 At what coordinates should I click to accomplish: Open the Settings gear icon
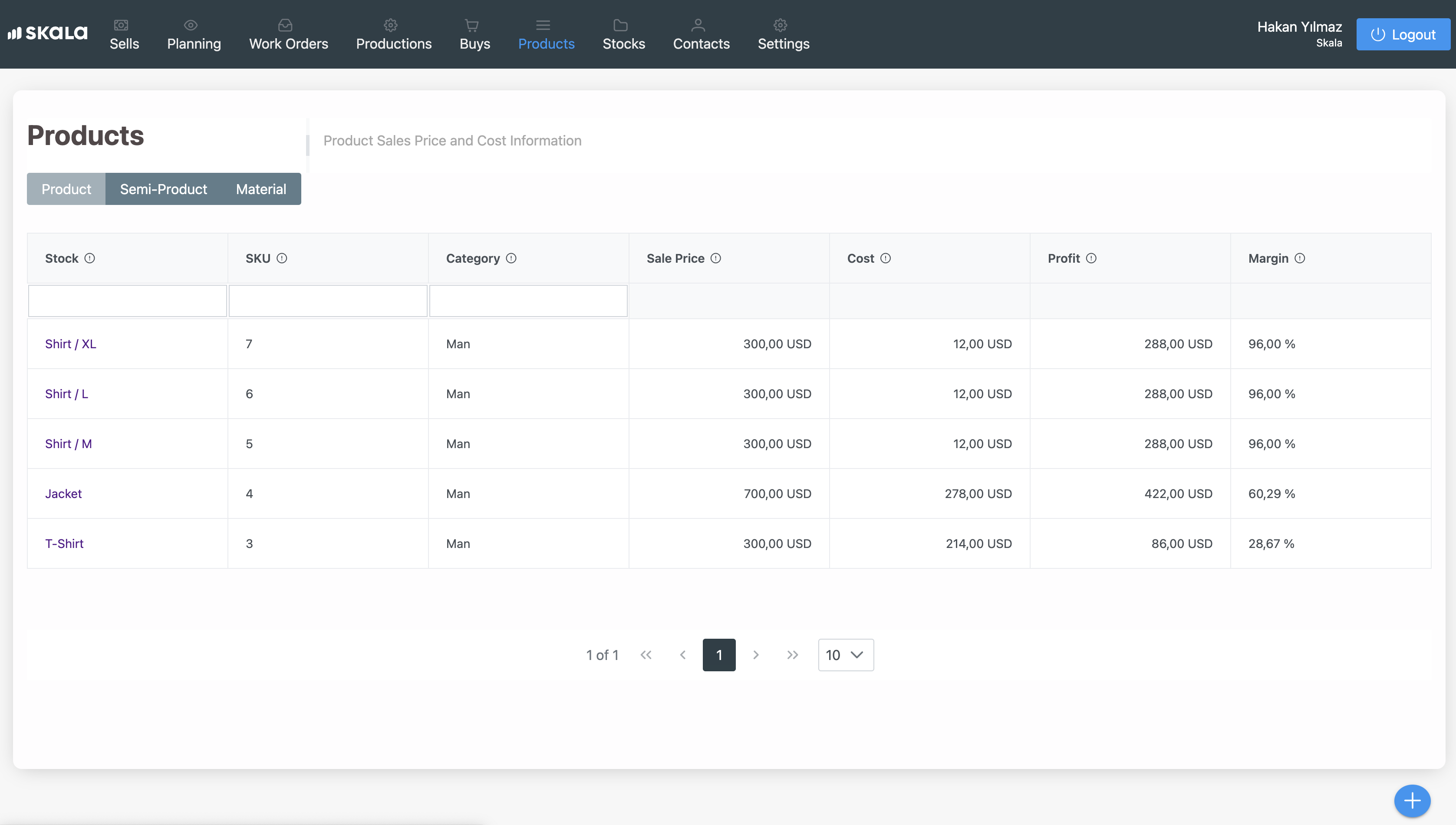tap(780, 25)
